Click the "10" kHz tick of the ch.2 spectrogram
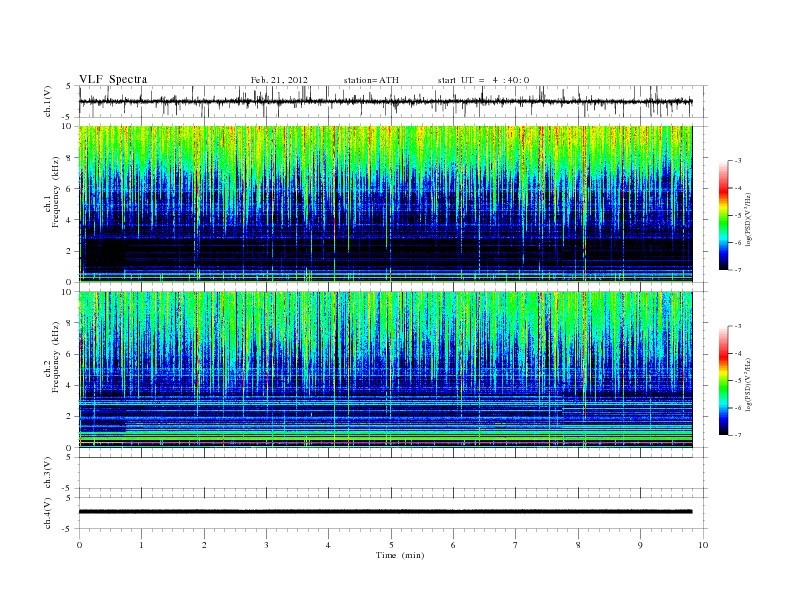Screen dimensions: 792x612 click(67, 292)
